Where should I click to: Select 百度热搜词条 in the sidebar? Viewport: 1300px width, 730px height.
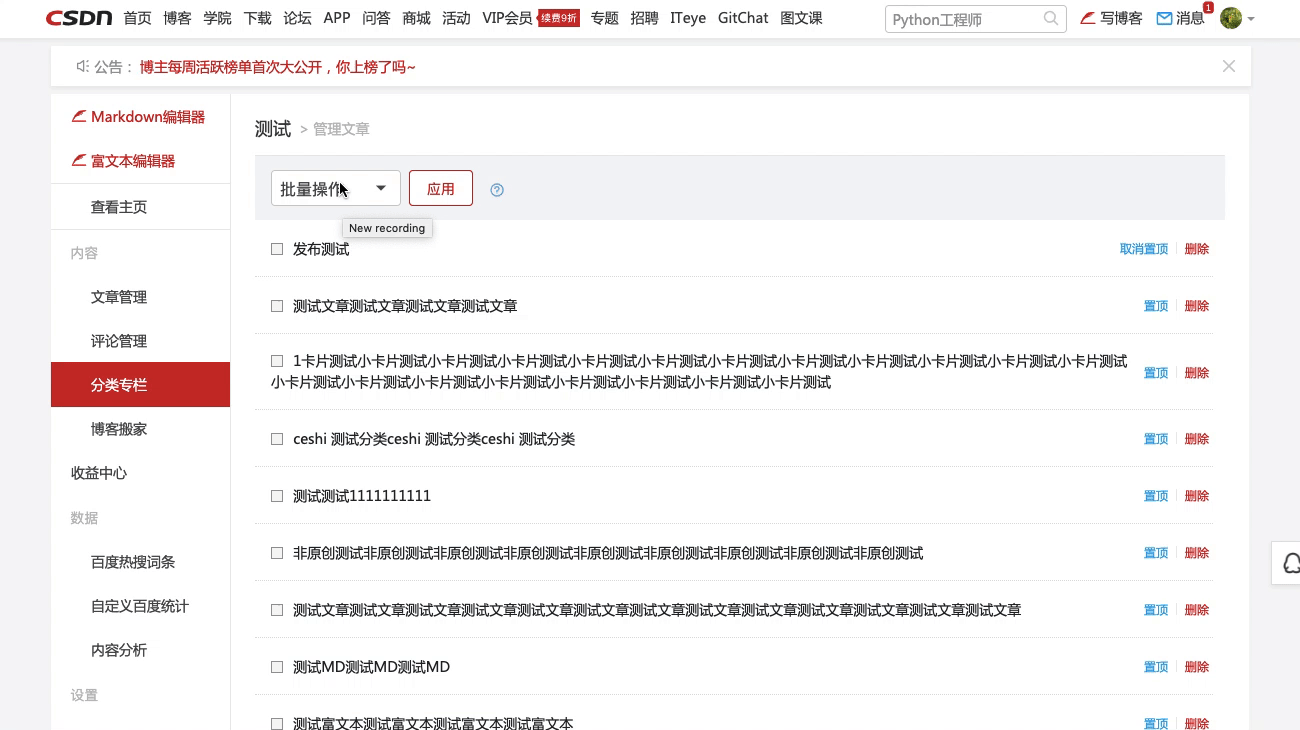pos(133,562)
